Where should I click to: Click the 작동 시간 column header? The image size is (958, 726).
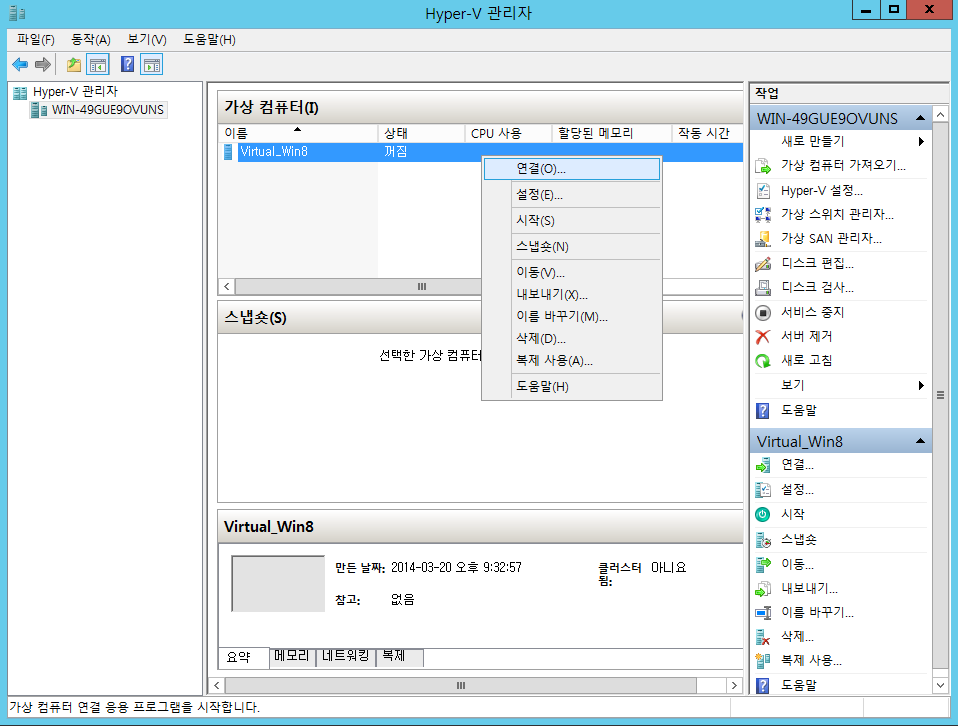[708, 133]
